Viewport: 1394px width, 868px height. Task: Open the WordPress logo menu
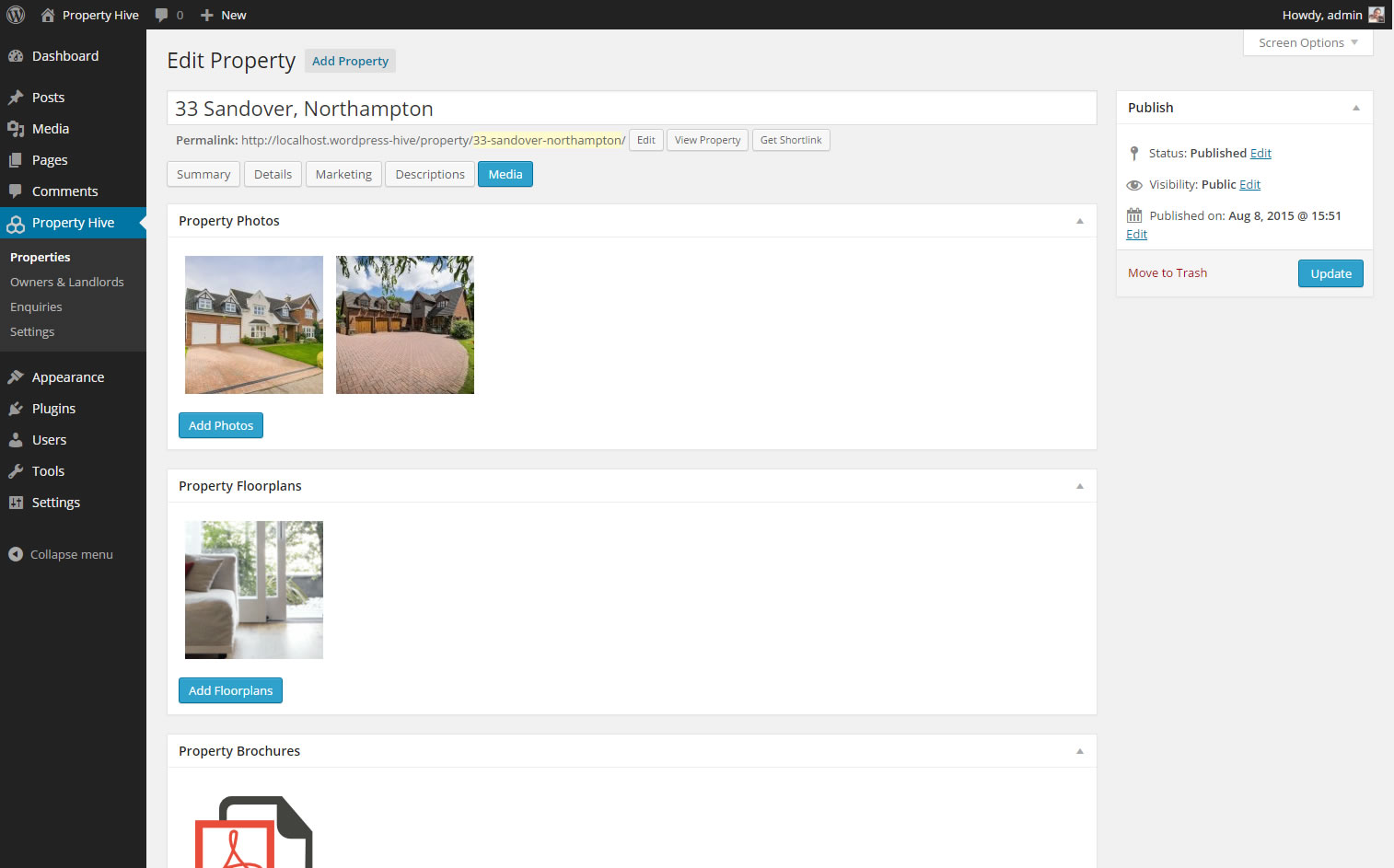coord(16,15)
